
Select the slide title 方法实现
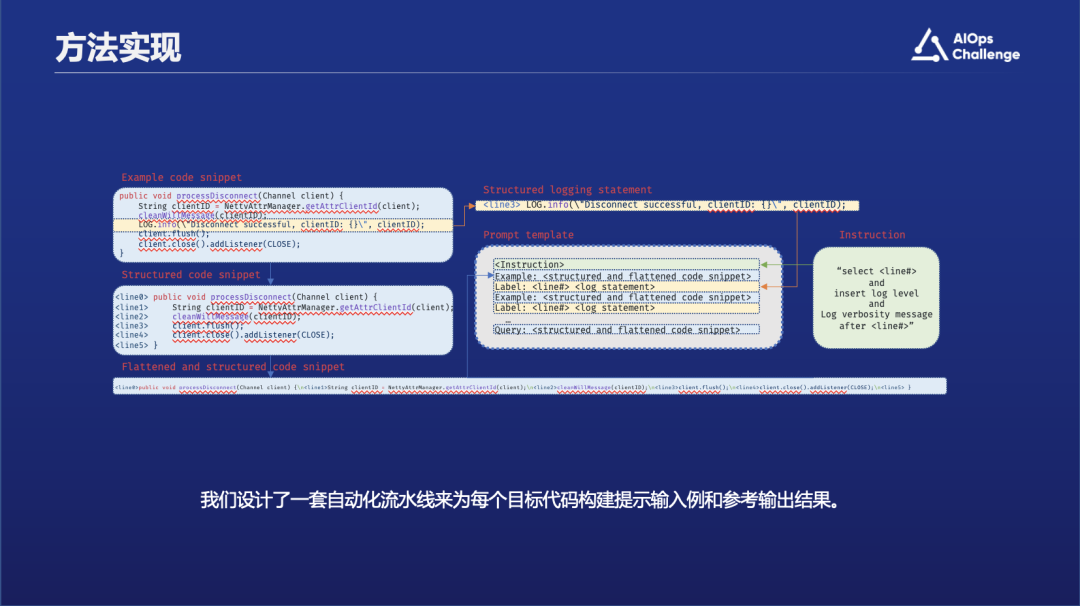pyautogui.click(x=118, y=47)
